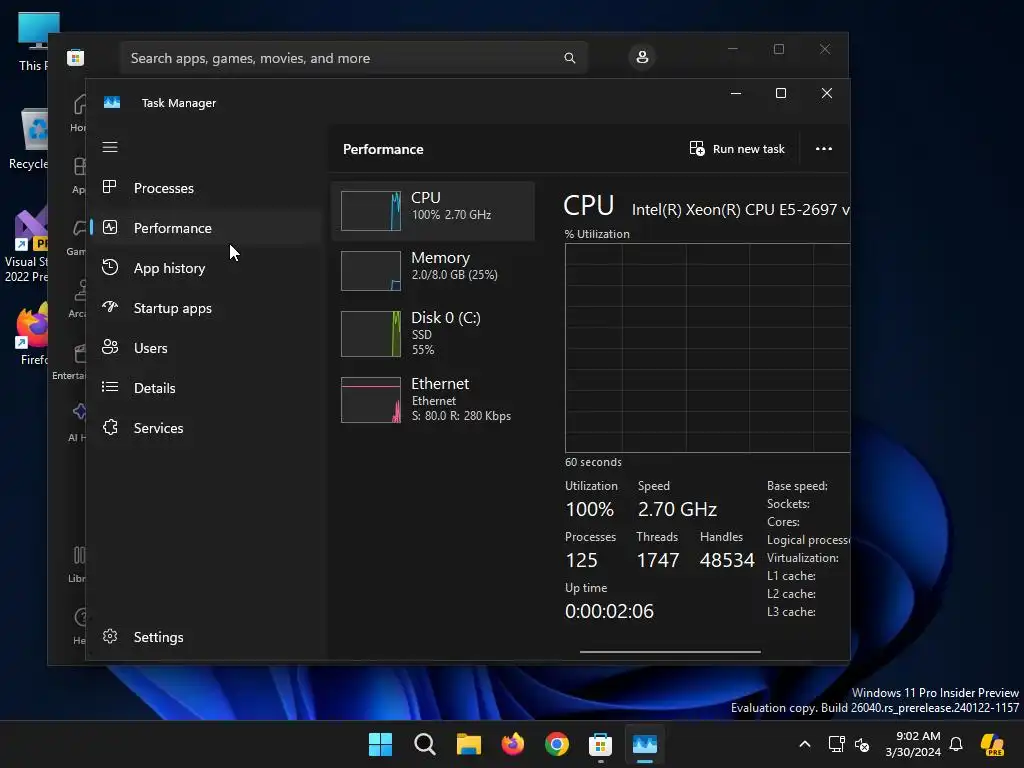Screen dimensions: 1024x768
Task: Open File Explorer from the taskbar
Action: (468, 744)
